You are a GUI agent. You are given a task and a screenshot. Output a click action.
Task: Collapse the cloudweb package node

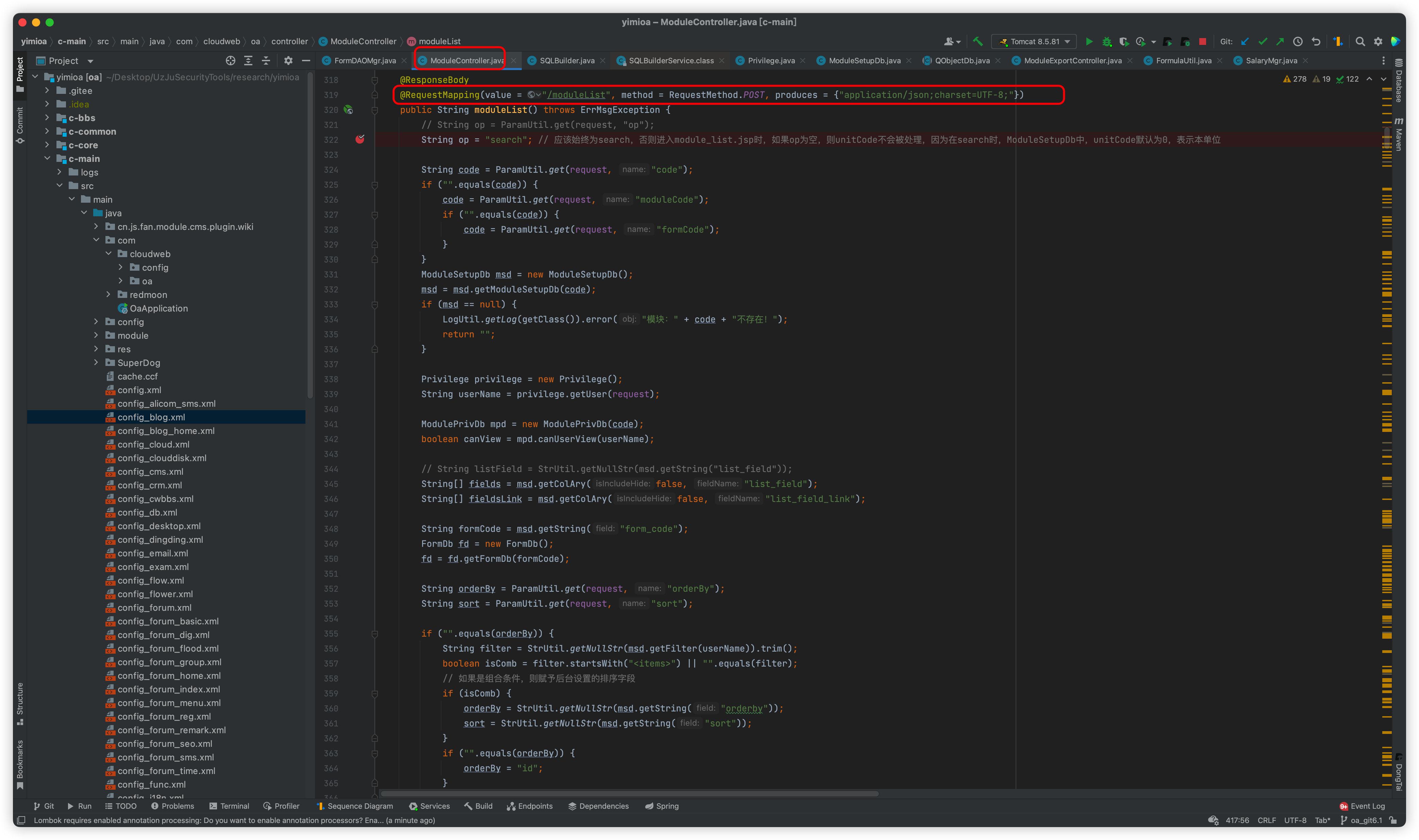point(109,254)
